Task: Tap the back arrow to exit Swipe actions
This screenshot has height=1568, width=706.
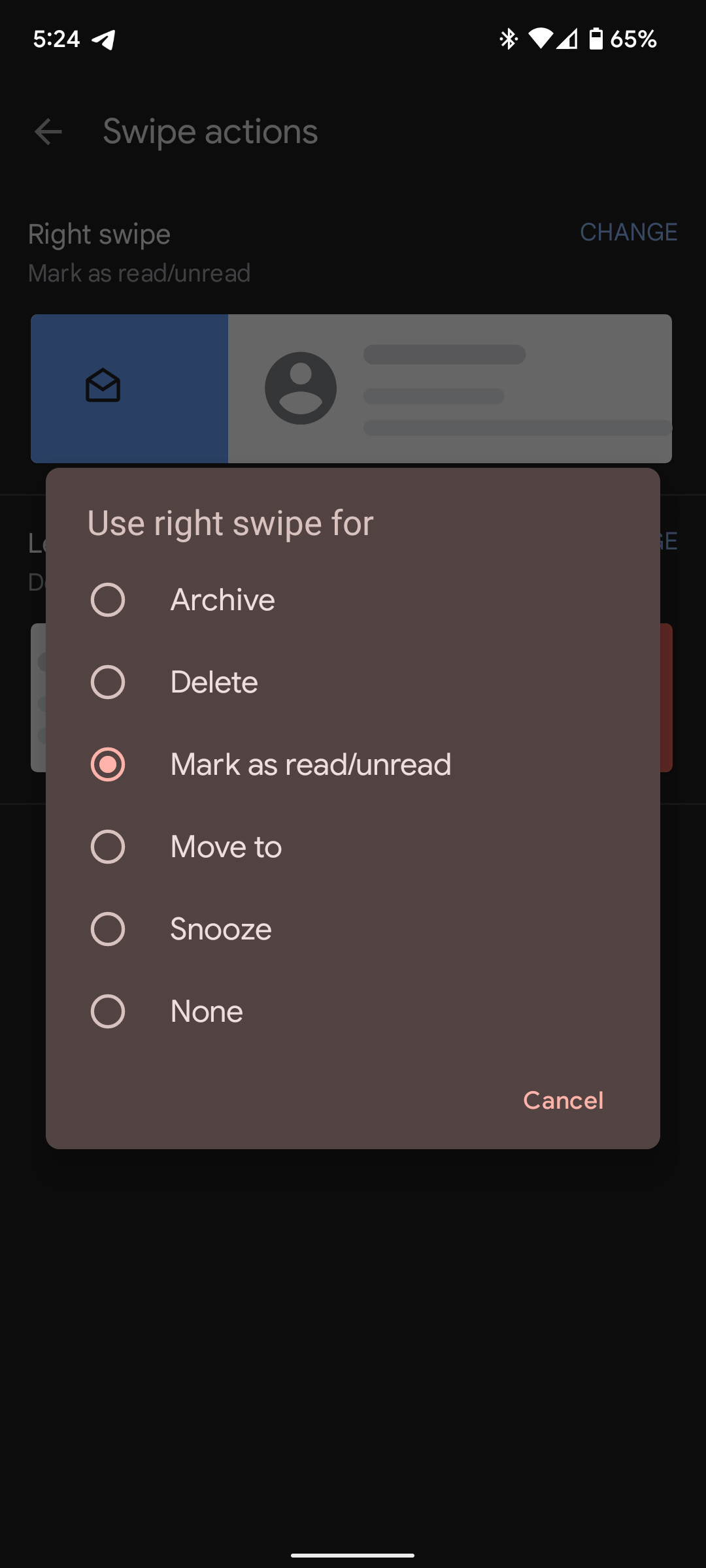Action: [49, 132]
